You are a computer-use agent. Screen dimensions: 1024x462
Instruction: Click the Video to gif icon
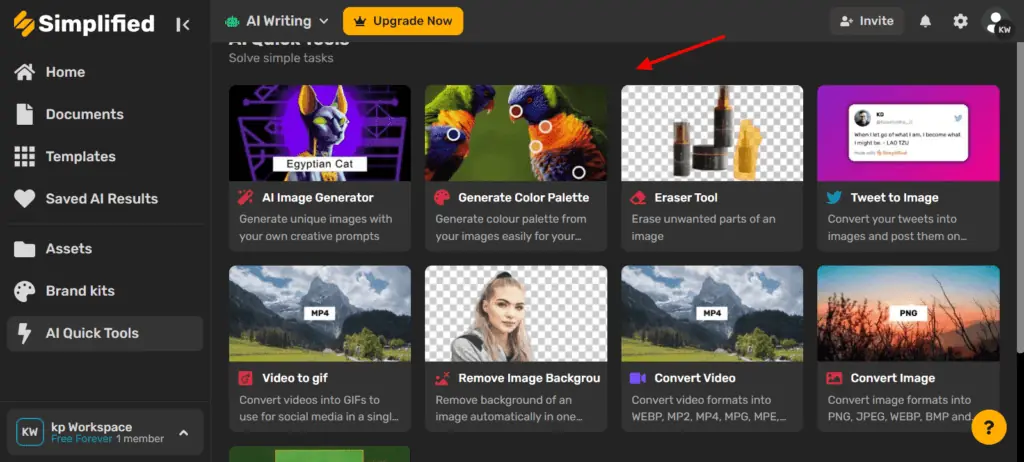[x=246, y=378]
